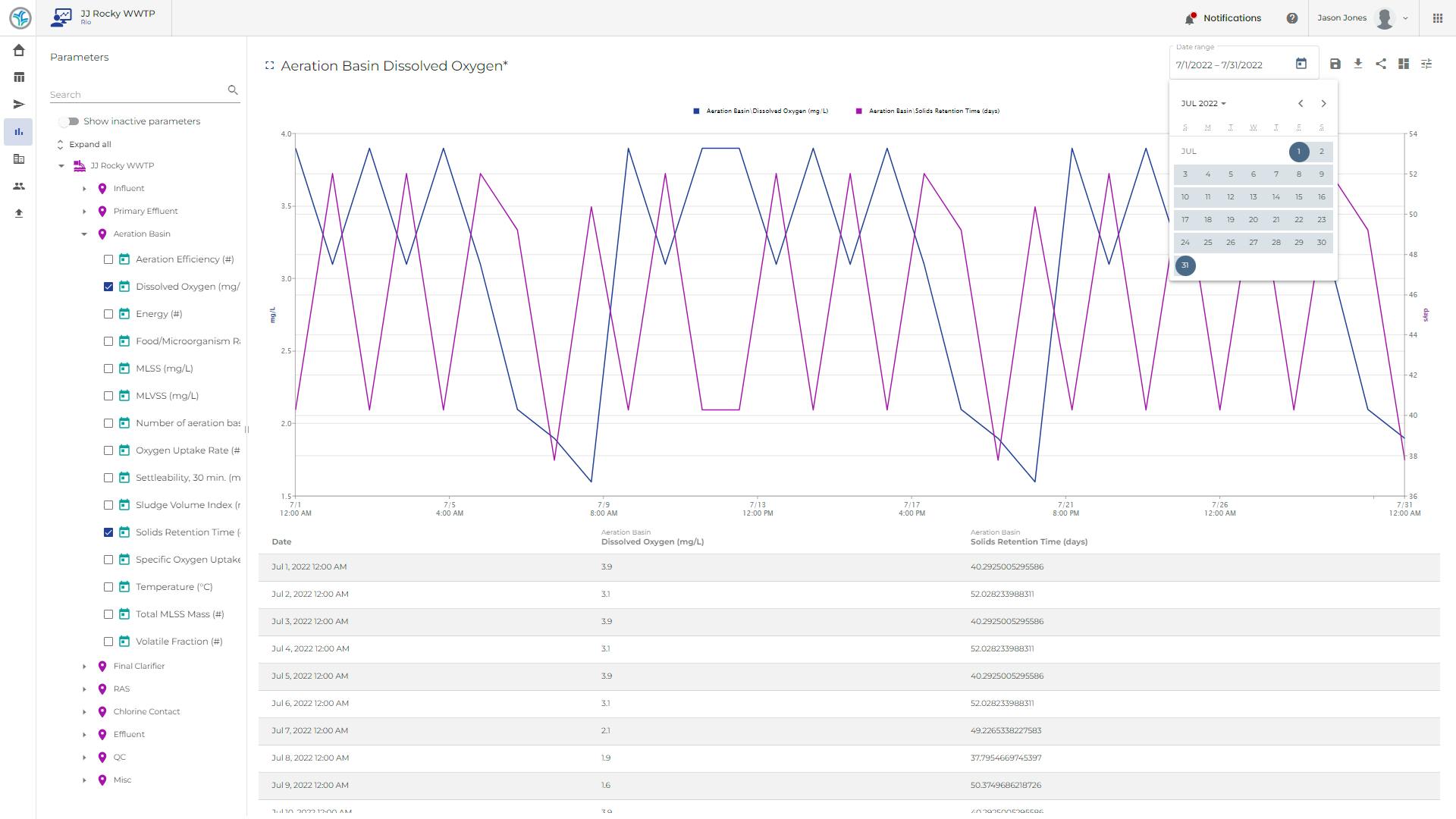Share the Aeration Basin chart

[1382, 64]
